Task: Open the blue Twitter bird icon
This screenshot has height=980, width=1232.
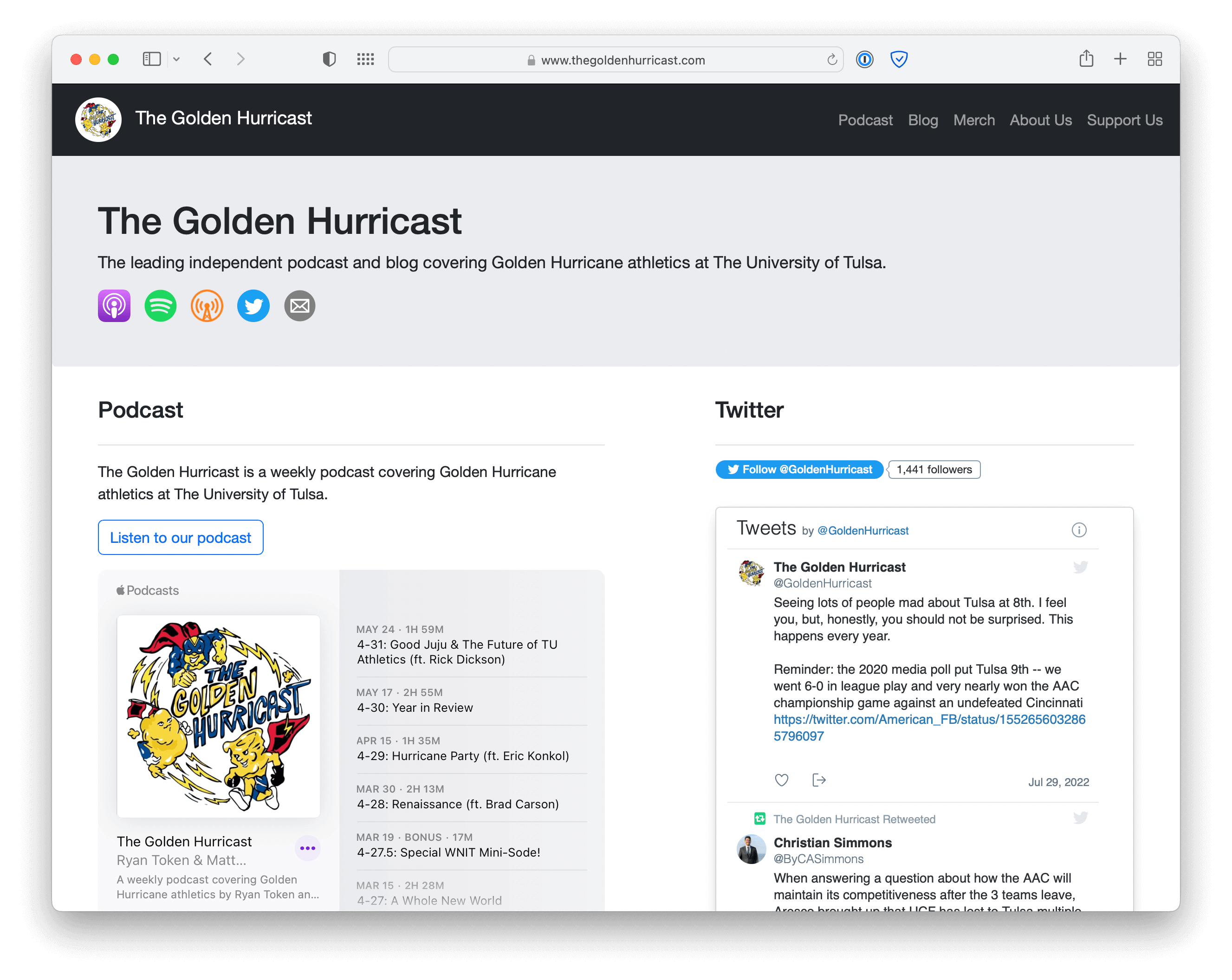Action: pos(253,306)
